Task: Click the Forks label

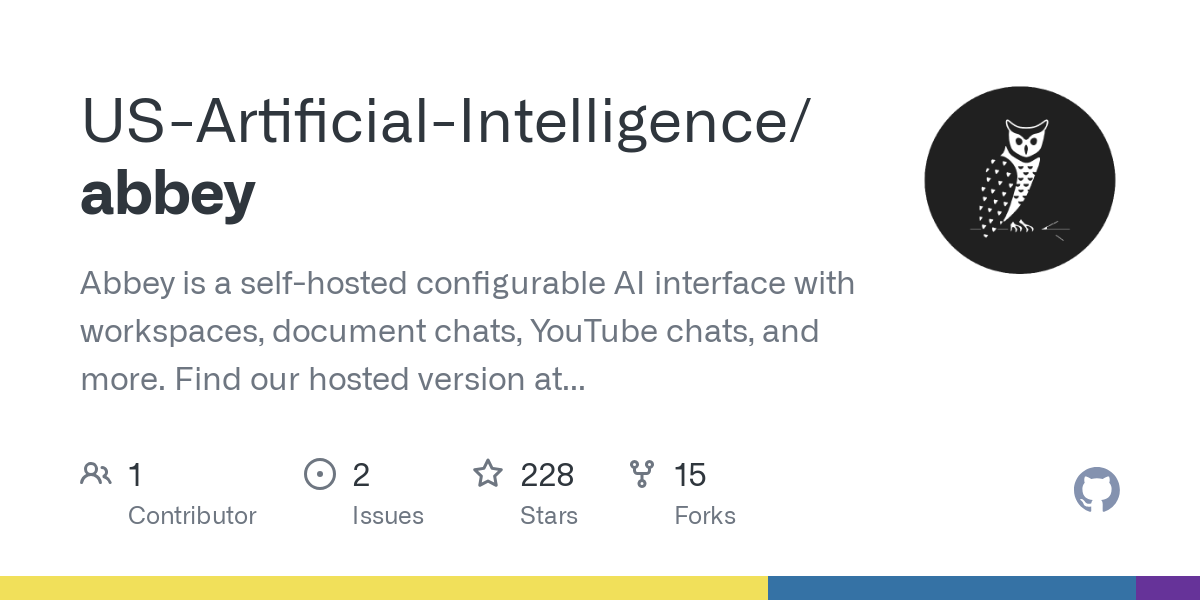Action: pyautogui.click(x=705, y=516)
